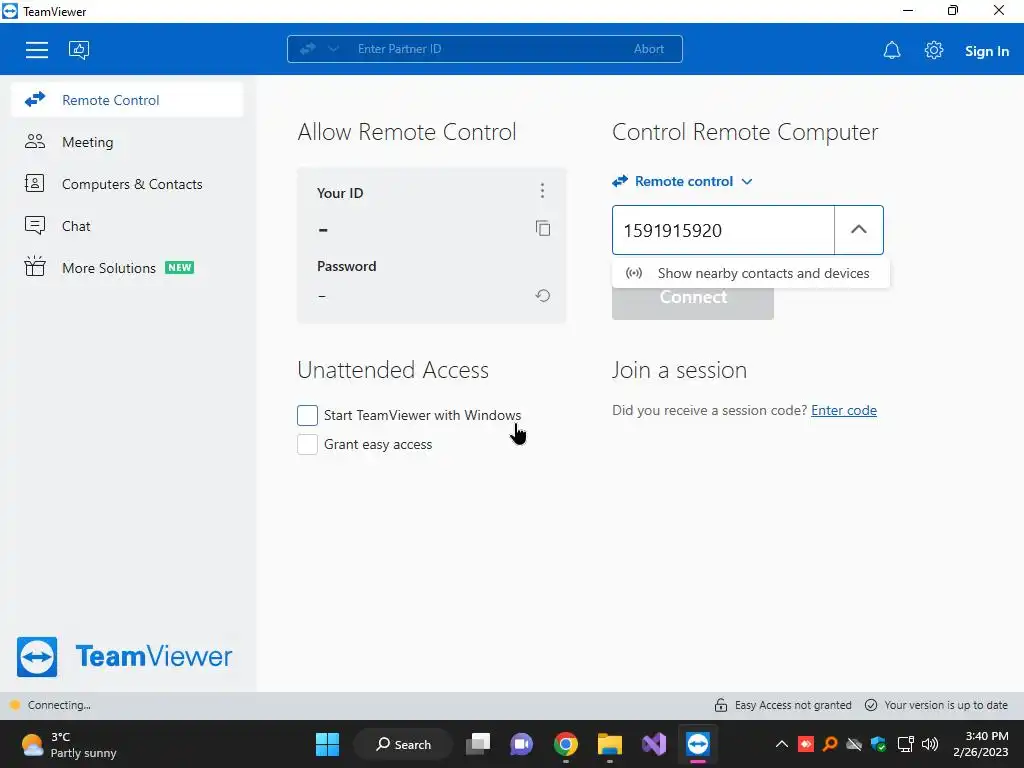Open Your ID three-dot options
The height and width of the screenshot is (768, 1024).
542,191
